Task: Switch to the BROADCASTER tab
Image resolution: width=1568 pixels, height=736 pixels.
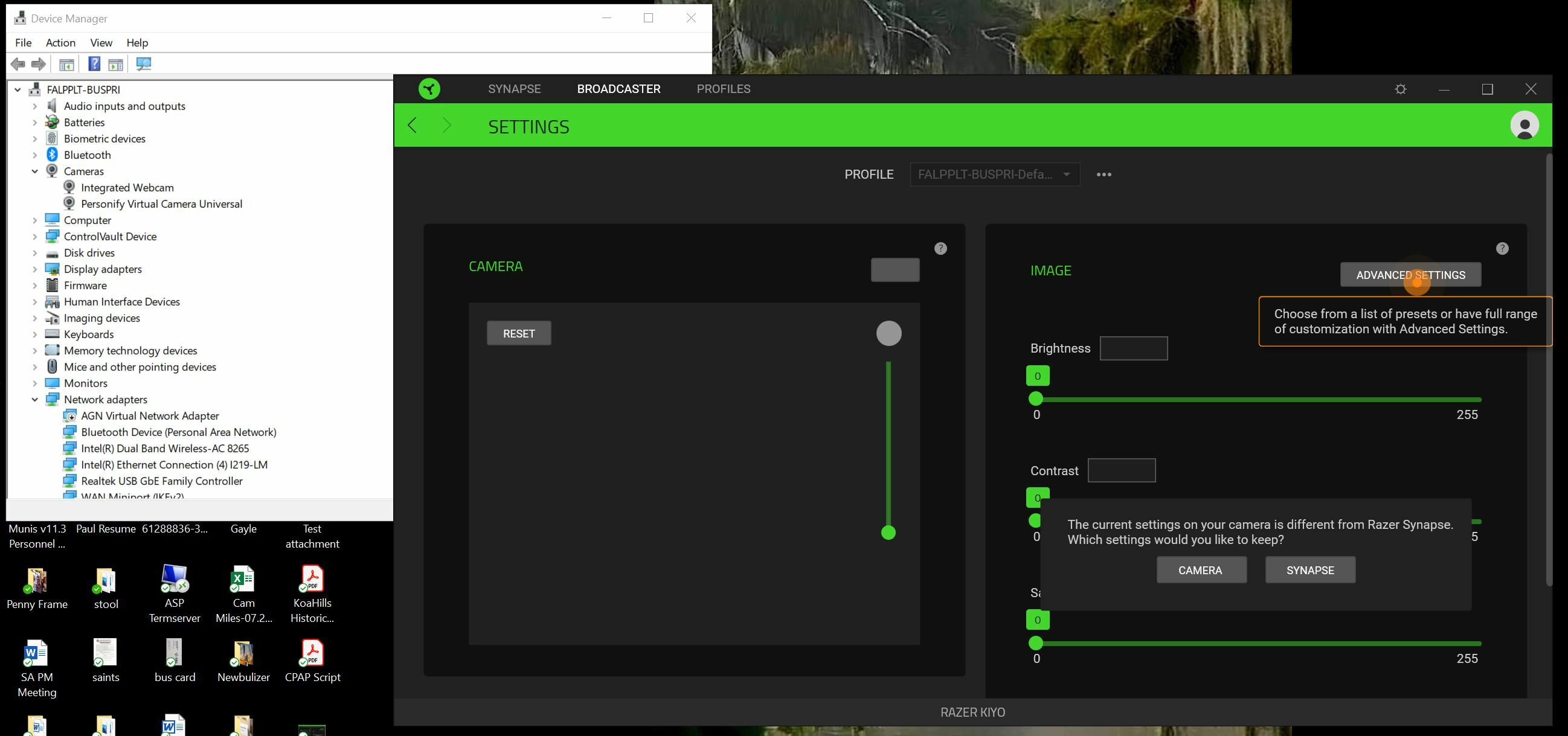Action: tap(619, 89)
